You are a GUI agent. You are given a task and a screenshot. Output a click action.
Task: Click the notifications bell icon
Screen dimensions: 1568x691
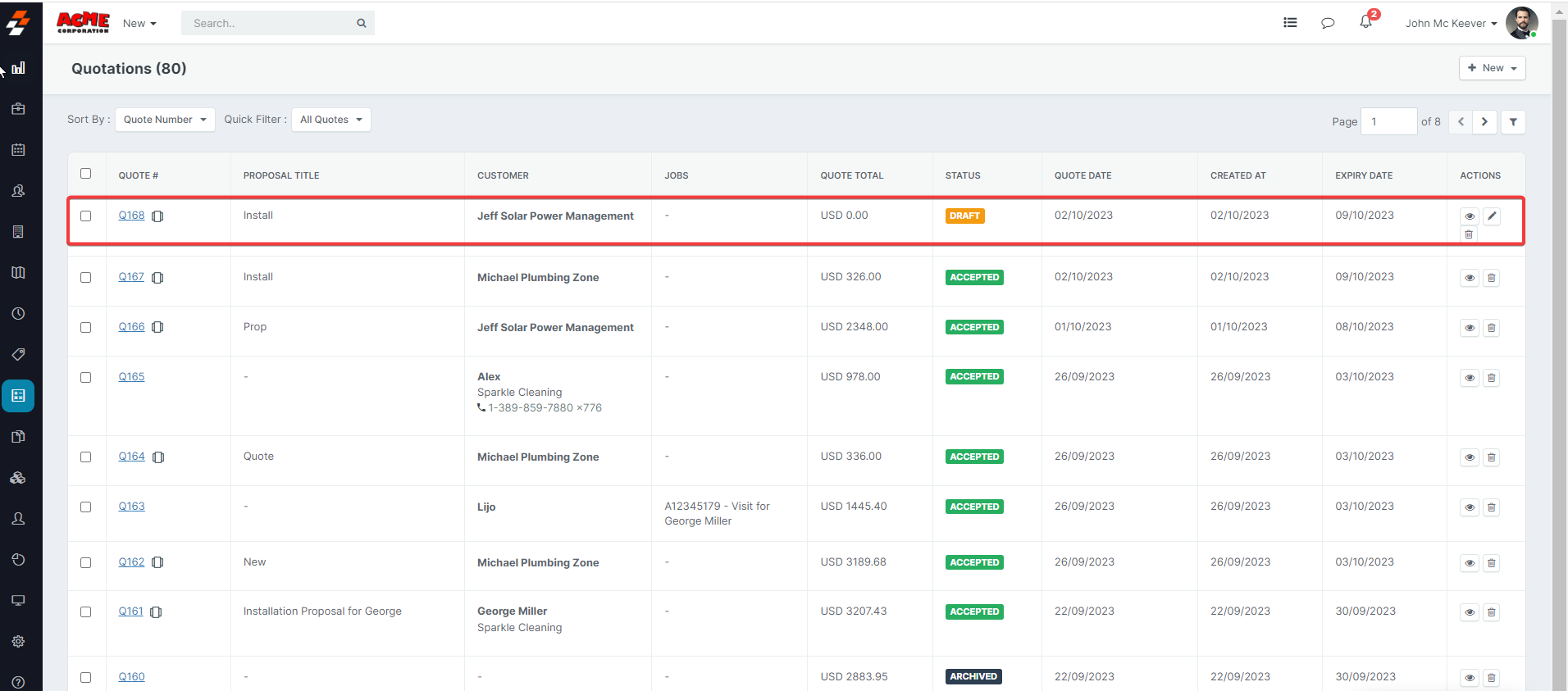tap(1365, 22)
